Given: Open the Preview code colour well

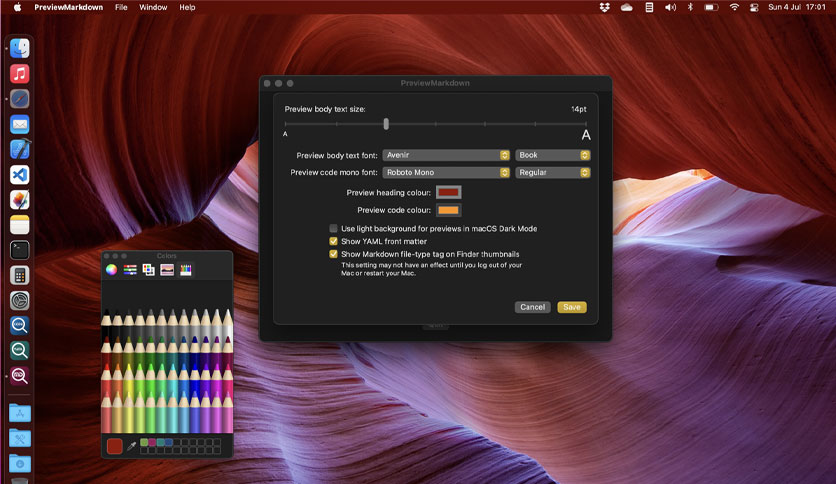Looking at the screenshot, I should 448,210.
